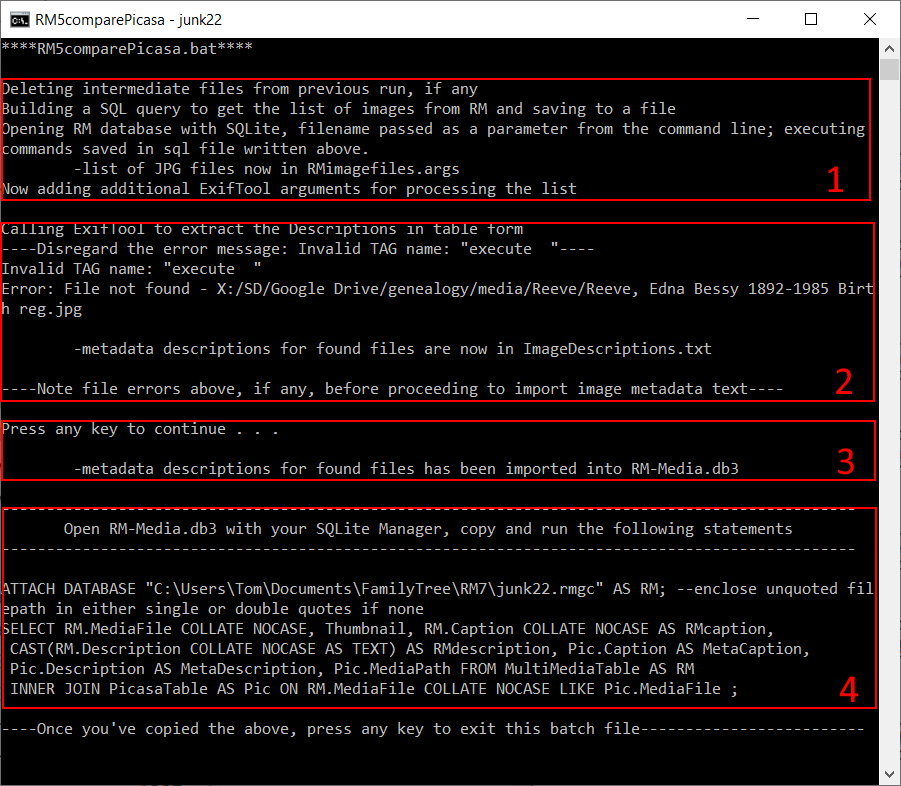
Task: Click line 'Calling ExifTool to extract the Descriptions'
Action: [x=262, y=229]
